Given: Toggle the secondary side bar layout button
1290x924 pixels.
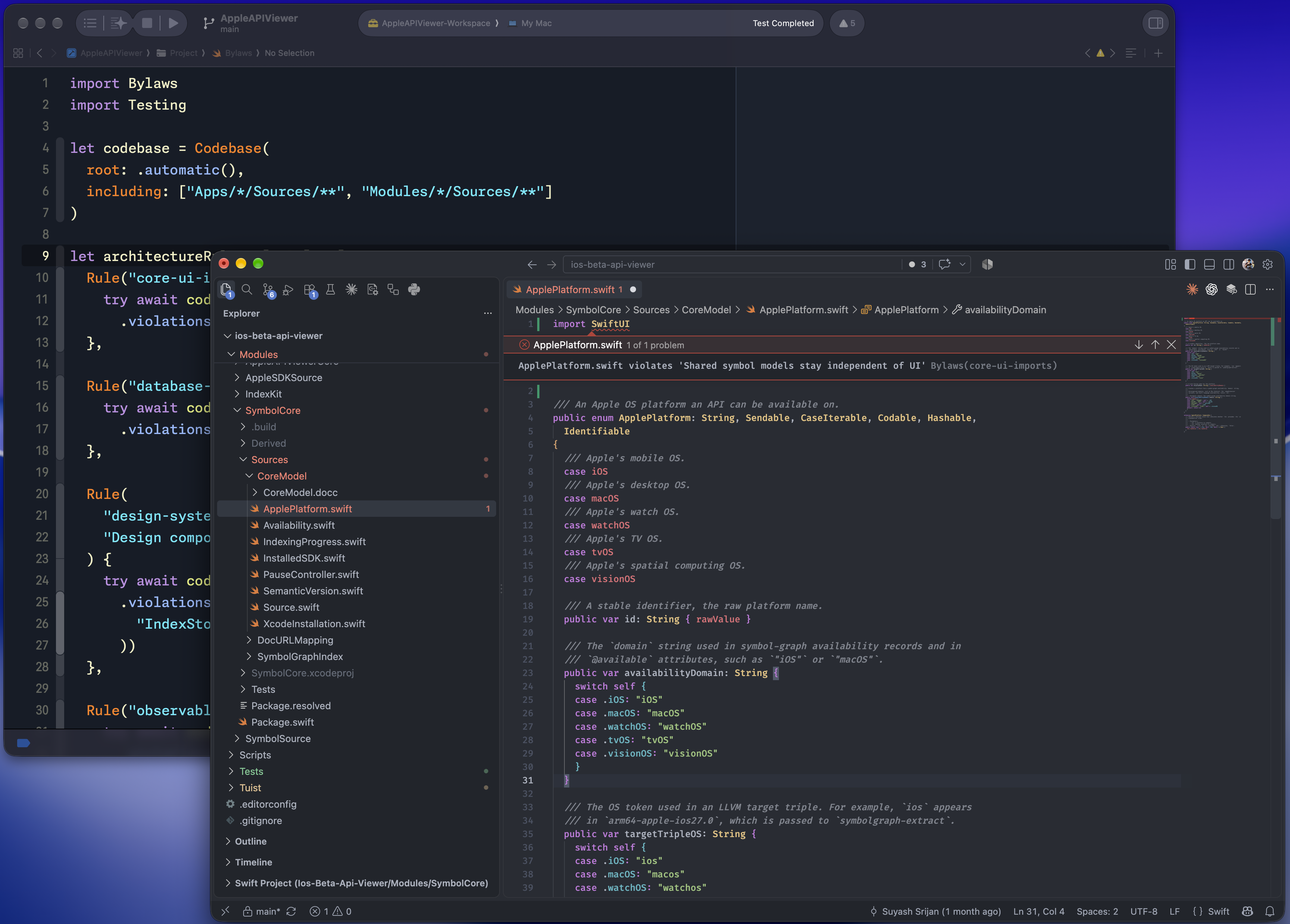Looking at the screenshot, I should [1228, 264].
